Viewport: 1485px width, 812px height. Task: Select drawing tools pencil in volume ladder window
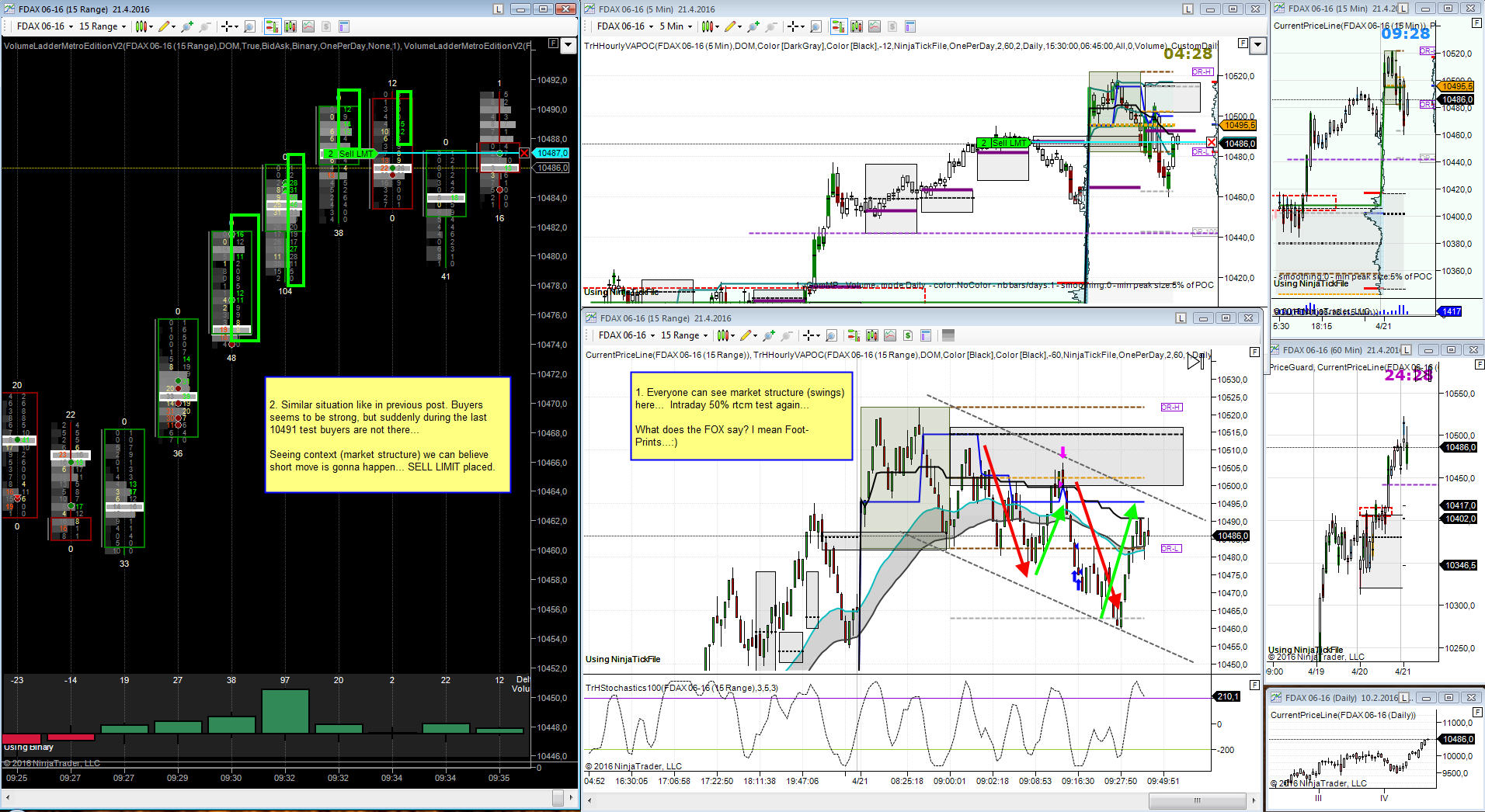163,26
